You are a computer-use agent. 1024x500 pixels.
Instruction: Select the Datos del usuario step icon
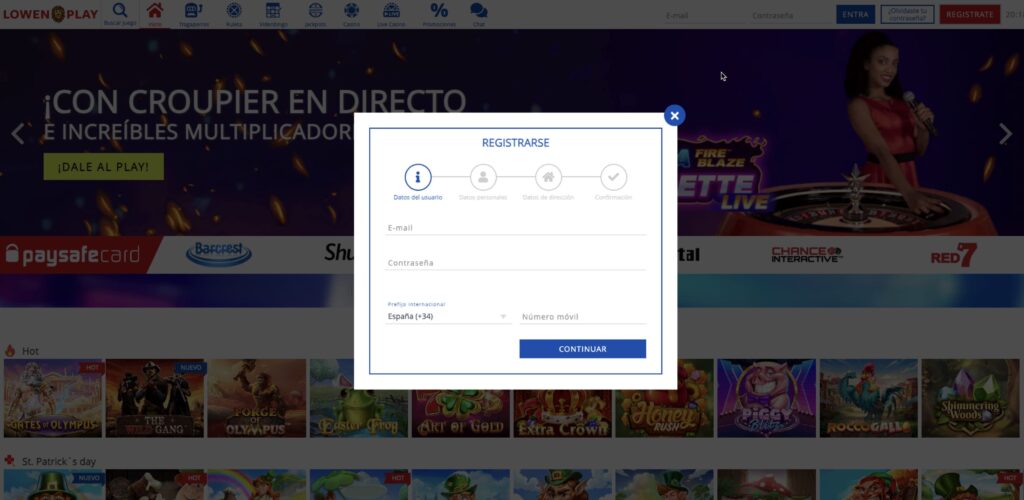(418, 177)
